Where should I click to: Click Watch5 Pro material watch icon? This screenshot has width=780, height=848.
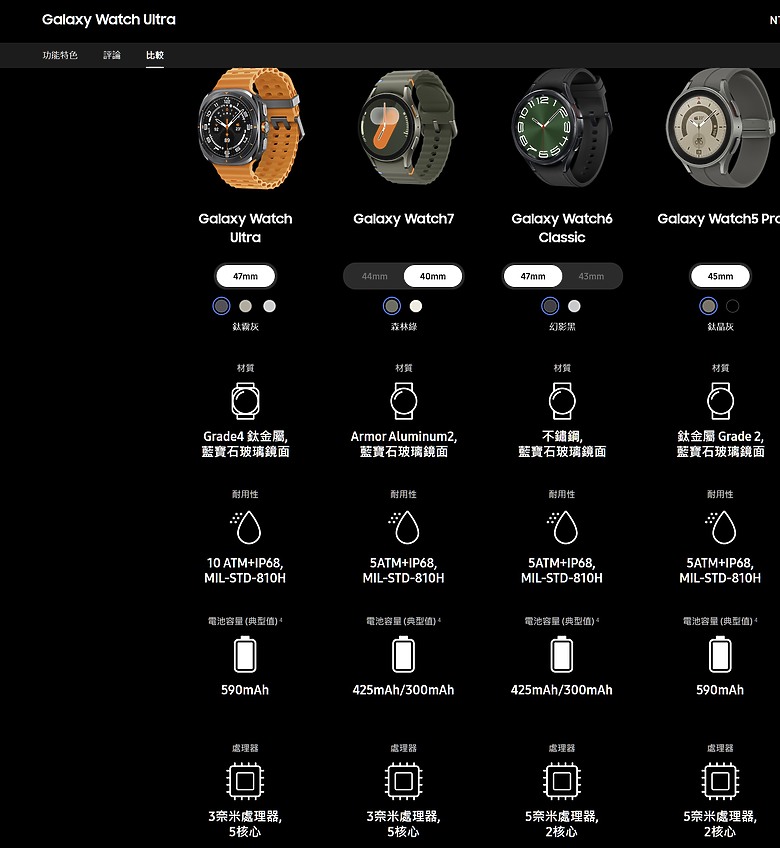coord(720,401)
